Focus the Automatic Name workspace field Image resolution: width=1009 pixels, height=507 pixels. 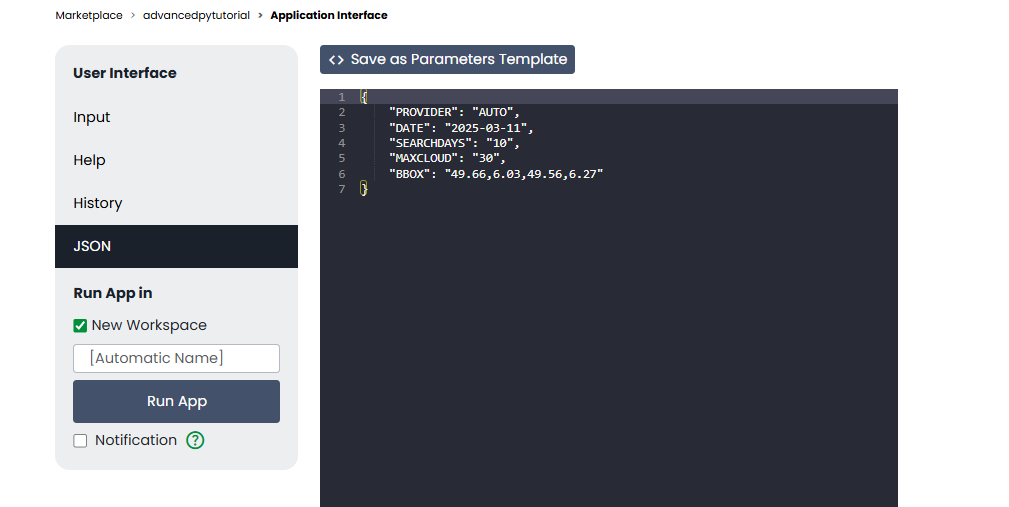[x=176, y=358]
